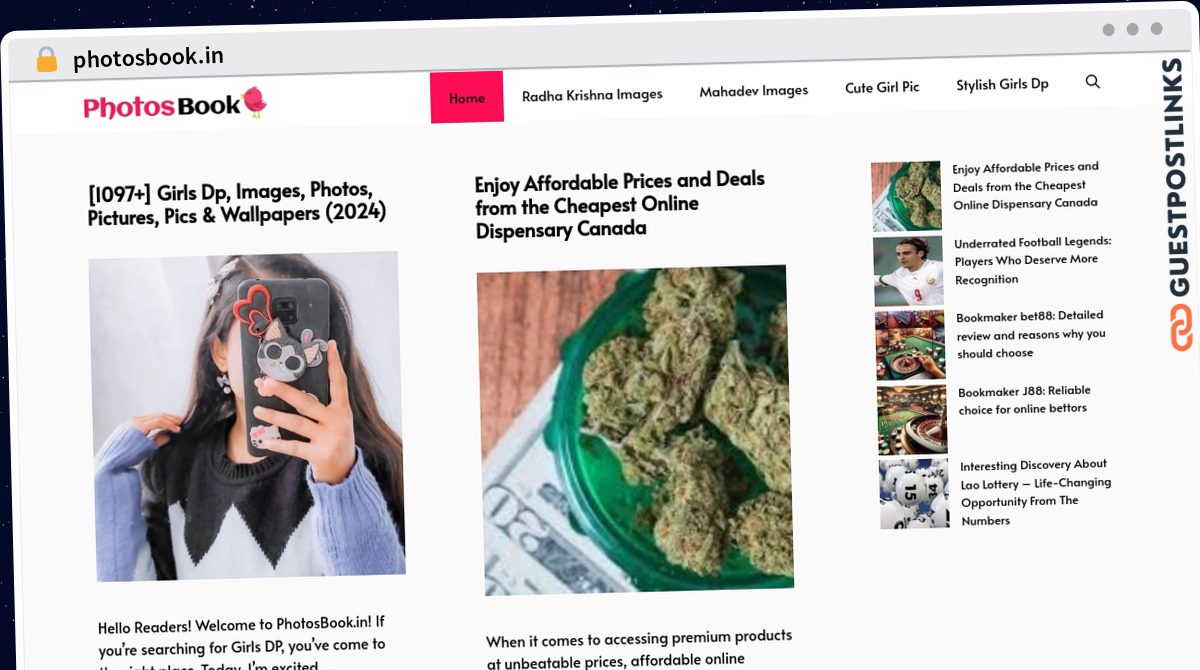Click the padlock icon beside the URL
This screenshot has height=670, width=1200.
tap(46, 60)
